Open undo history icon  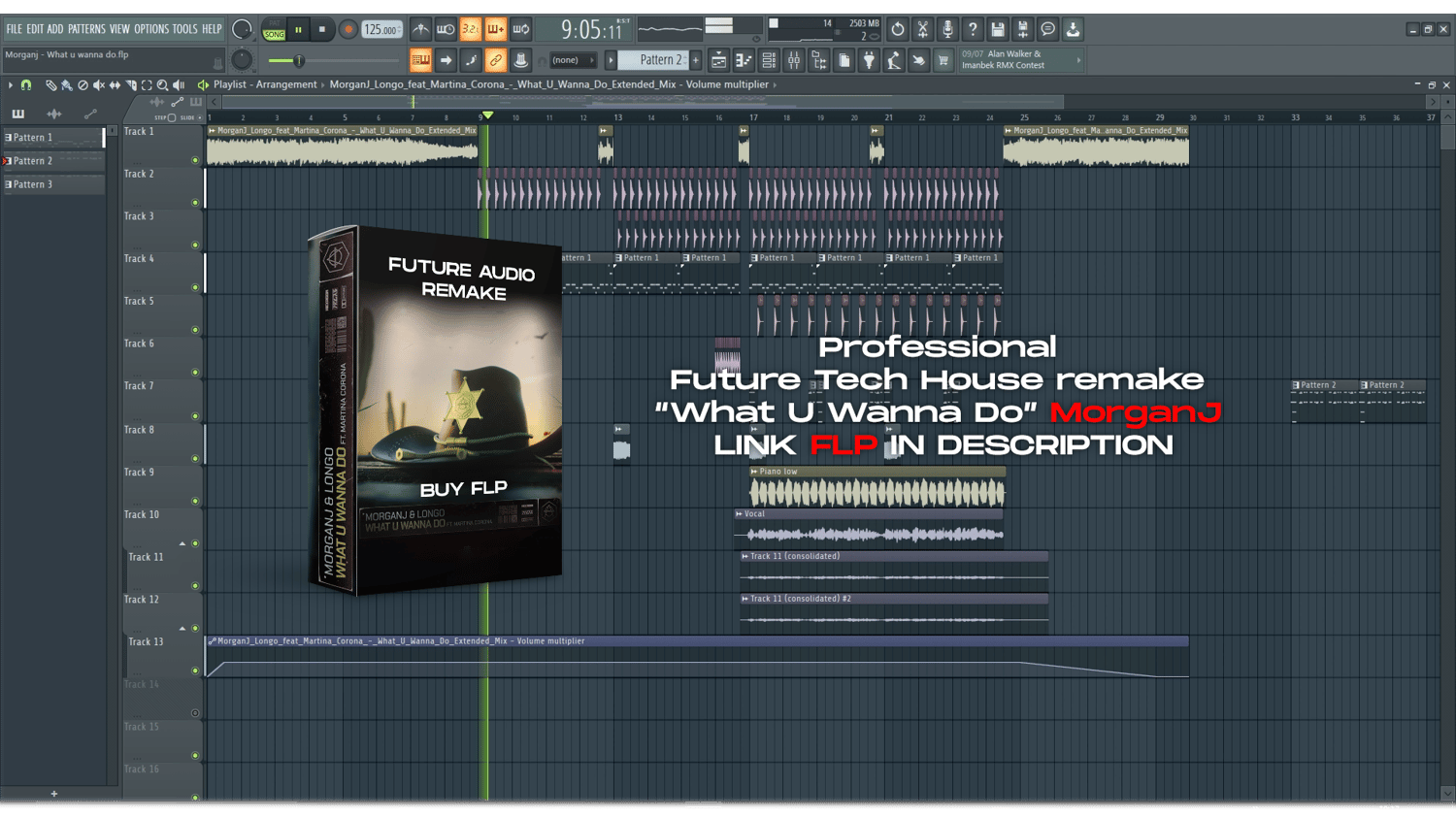pyautogui.click(x=898, y=29)
